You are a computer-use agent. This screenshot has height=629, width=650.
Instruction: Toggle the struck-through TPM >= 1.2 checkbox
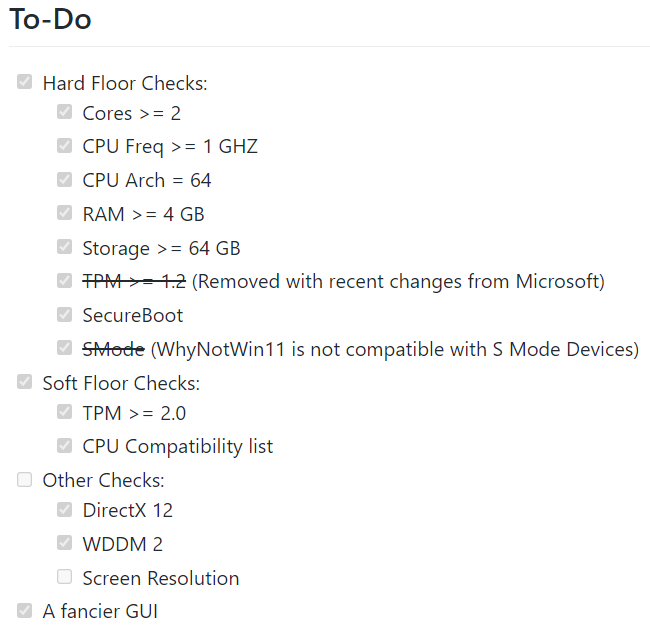(65, 281)
